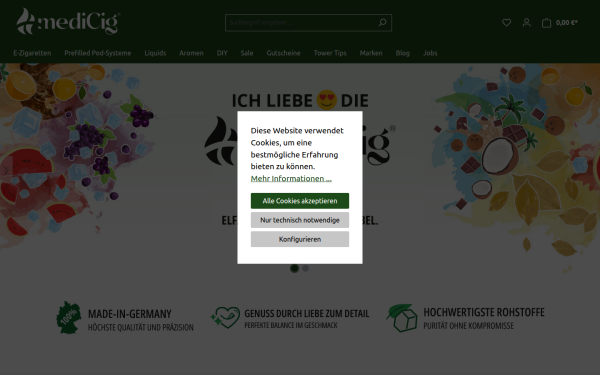Open the Liquids menu
The width and height of the screenshot is (600, 375).
[155, 53]
